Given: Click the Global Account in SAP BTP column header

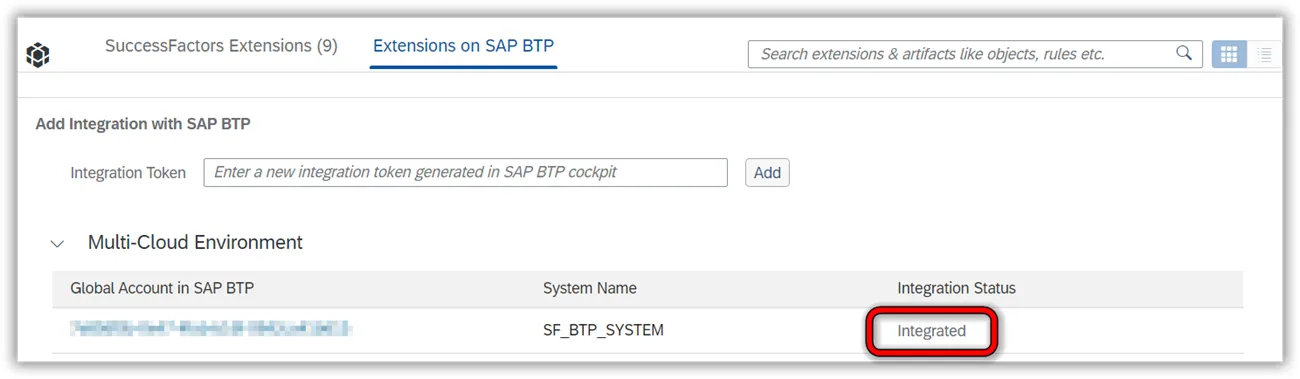Looking at the screenshot, I should tap(162, 288).
